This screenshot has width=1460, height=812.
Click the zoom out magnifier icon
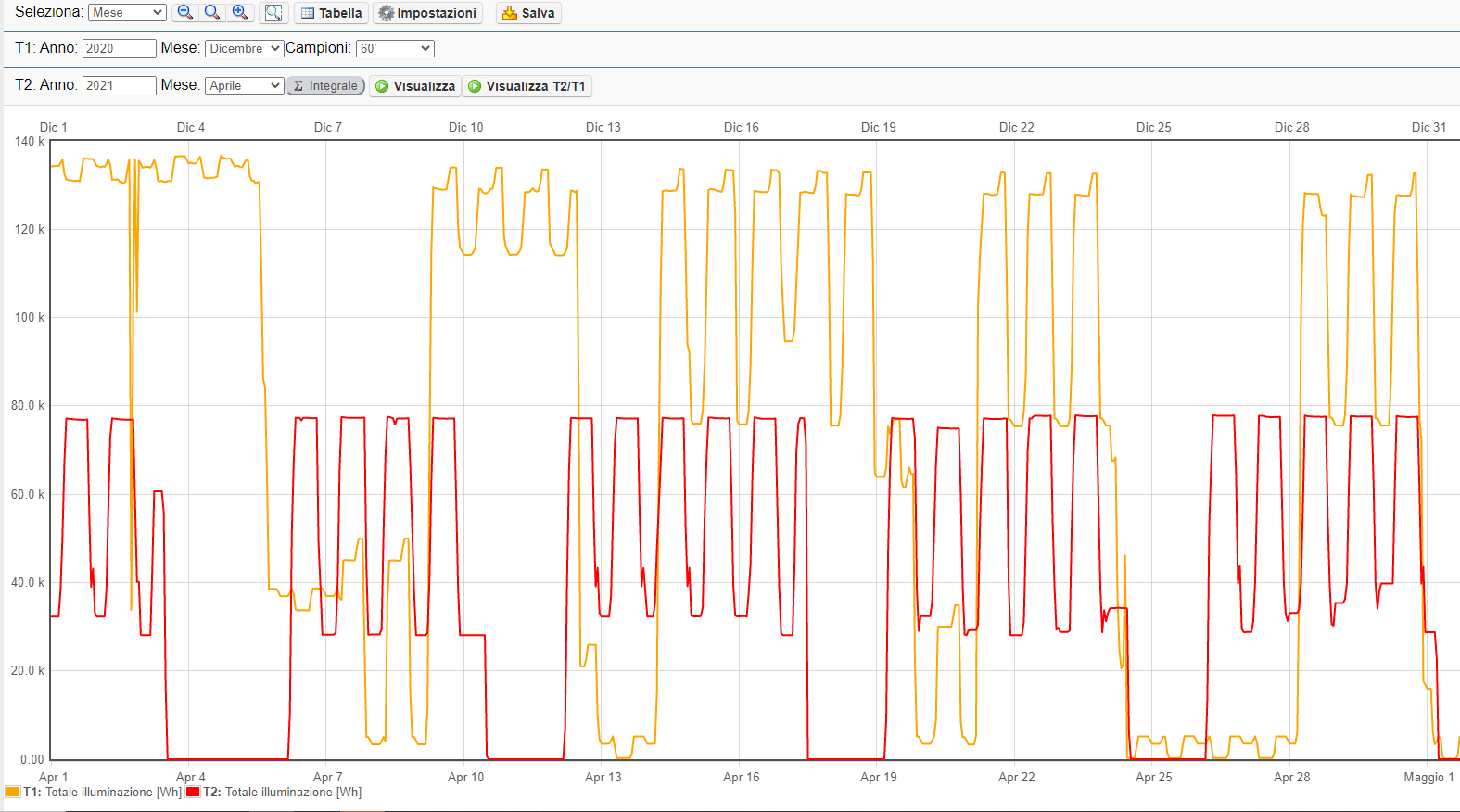(184, 12)
